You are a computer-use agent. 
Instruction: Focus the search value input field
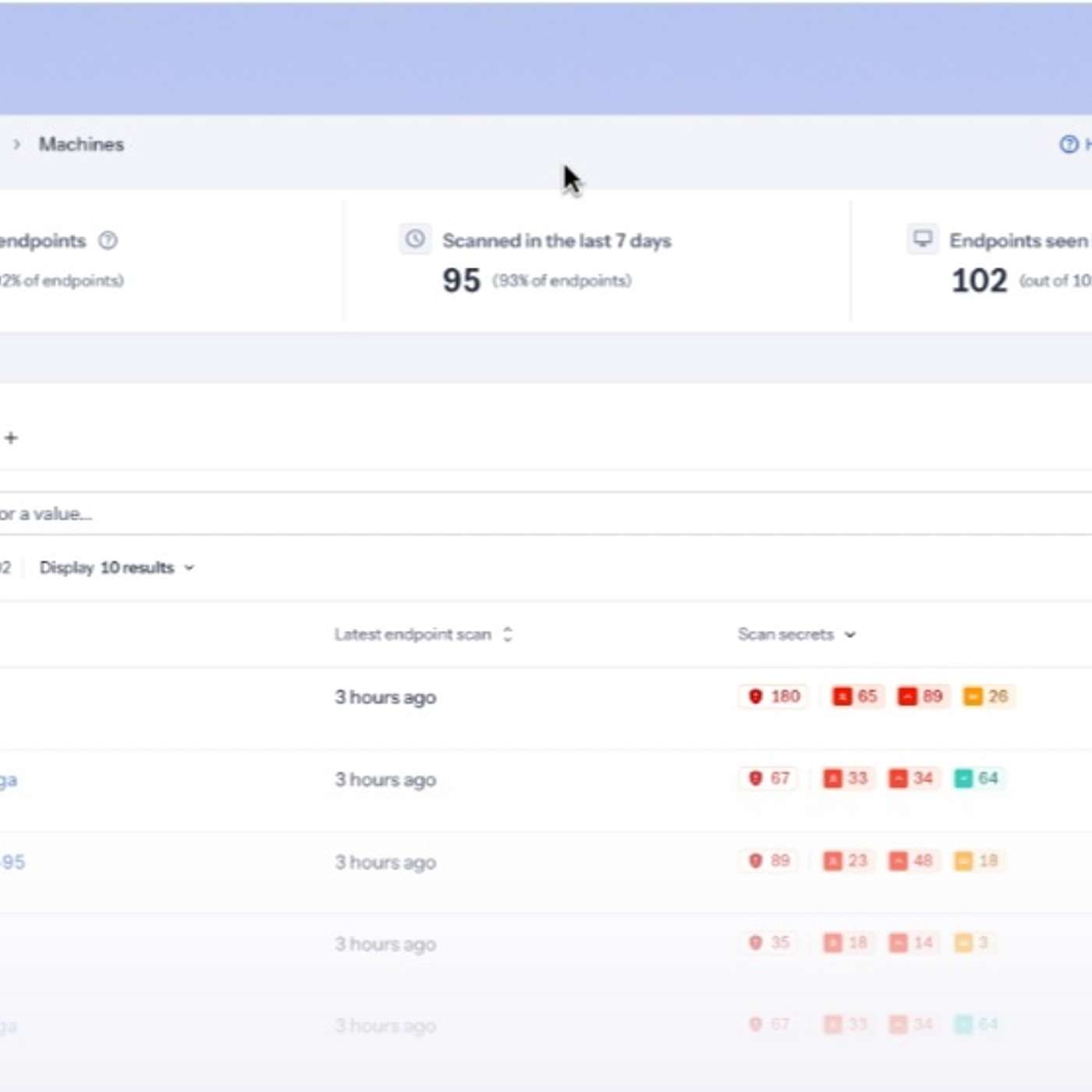[546, 513]
